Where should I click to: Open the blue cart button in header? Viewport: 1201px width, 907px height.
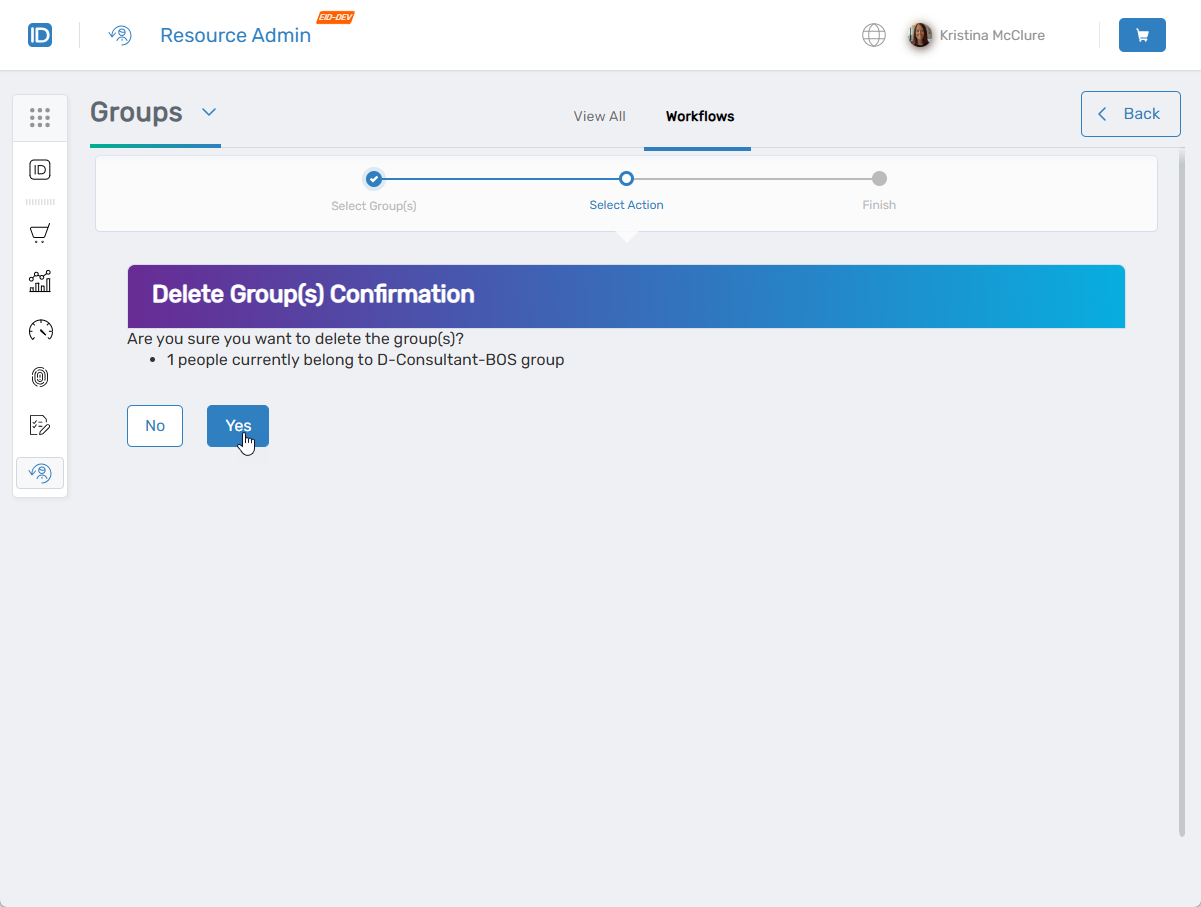1142,34
